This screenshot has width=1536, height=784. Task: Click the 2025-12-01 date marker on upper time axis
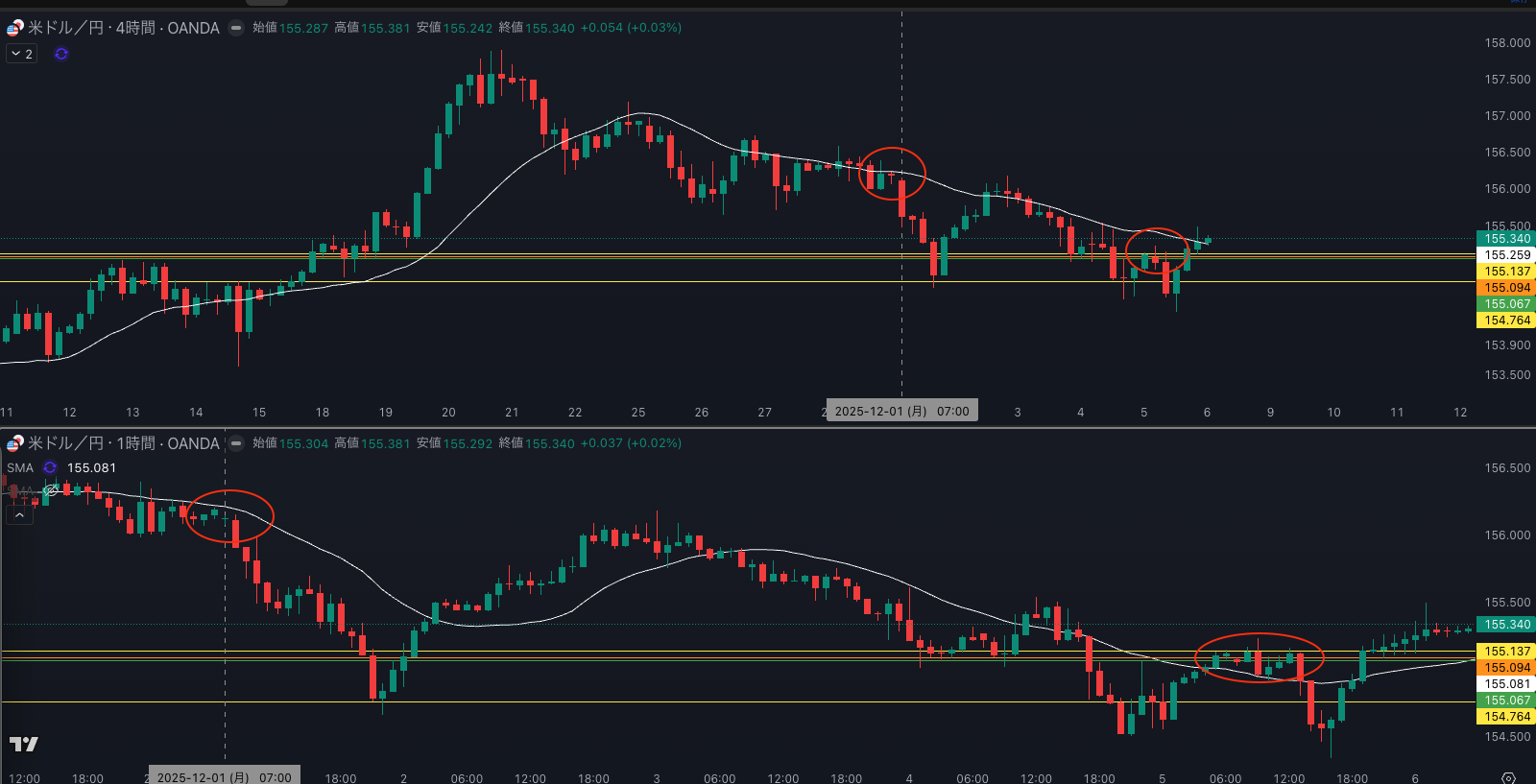pyautogui.click(x=901, y=412)
